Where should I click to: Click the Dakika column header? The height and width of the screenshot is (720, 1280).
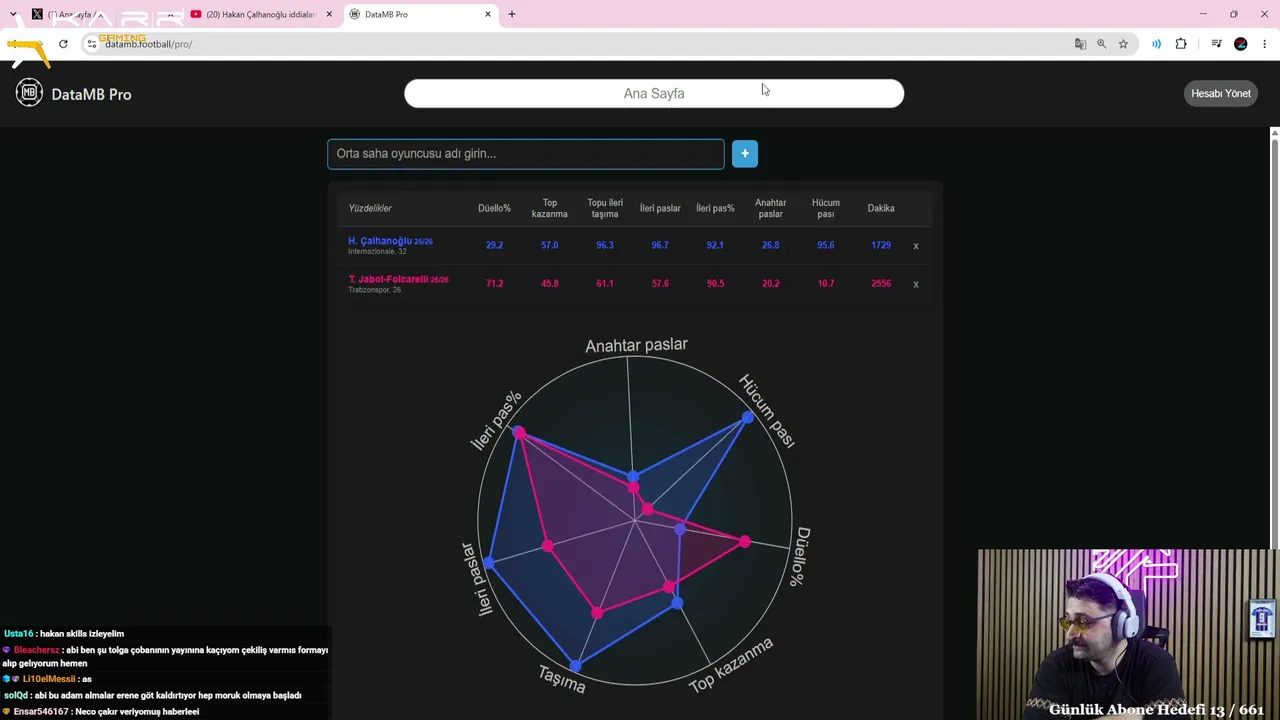(x=881, y=208)
